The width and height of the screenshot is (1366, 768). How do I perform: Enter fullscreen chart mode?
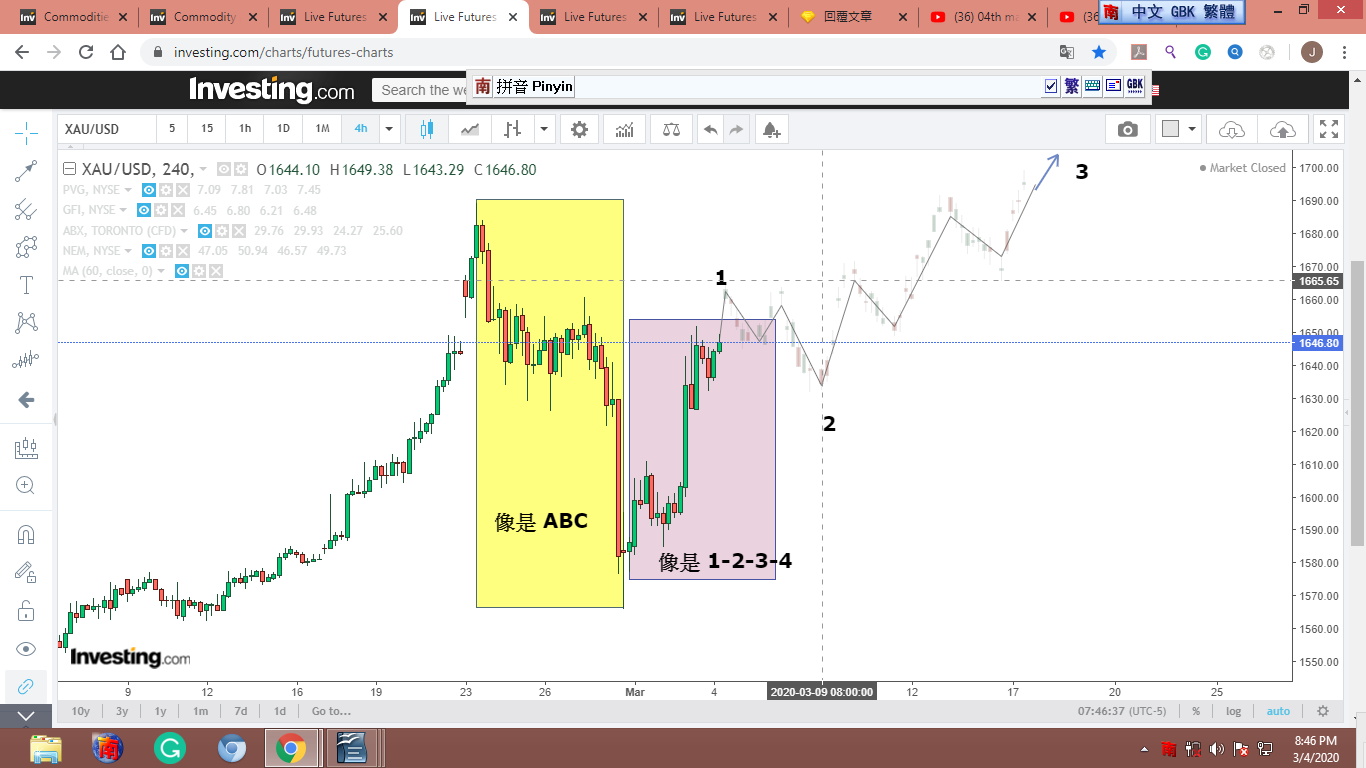point(1328,129)
